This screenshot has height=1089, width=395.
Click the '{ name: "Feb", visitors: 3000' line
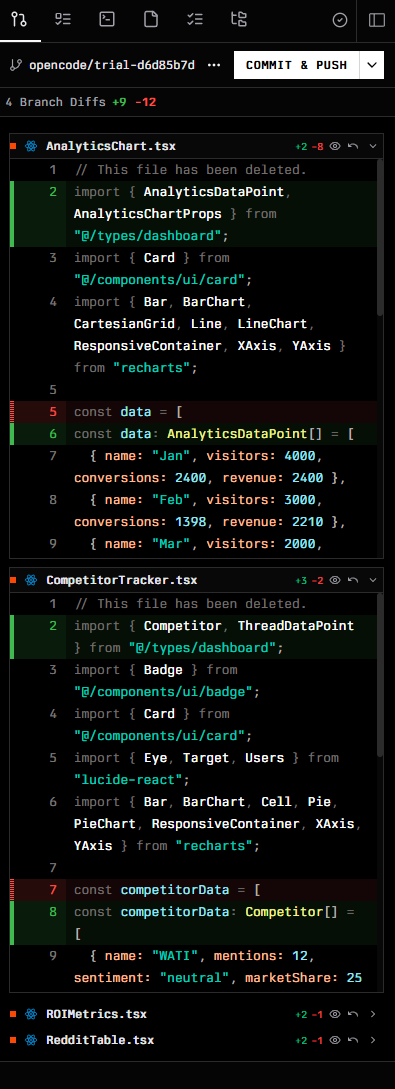(194, 511)
